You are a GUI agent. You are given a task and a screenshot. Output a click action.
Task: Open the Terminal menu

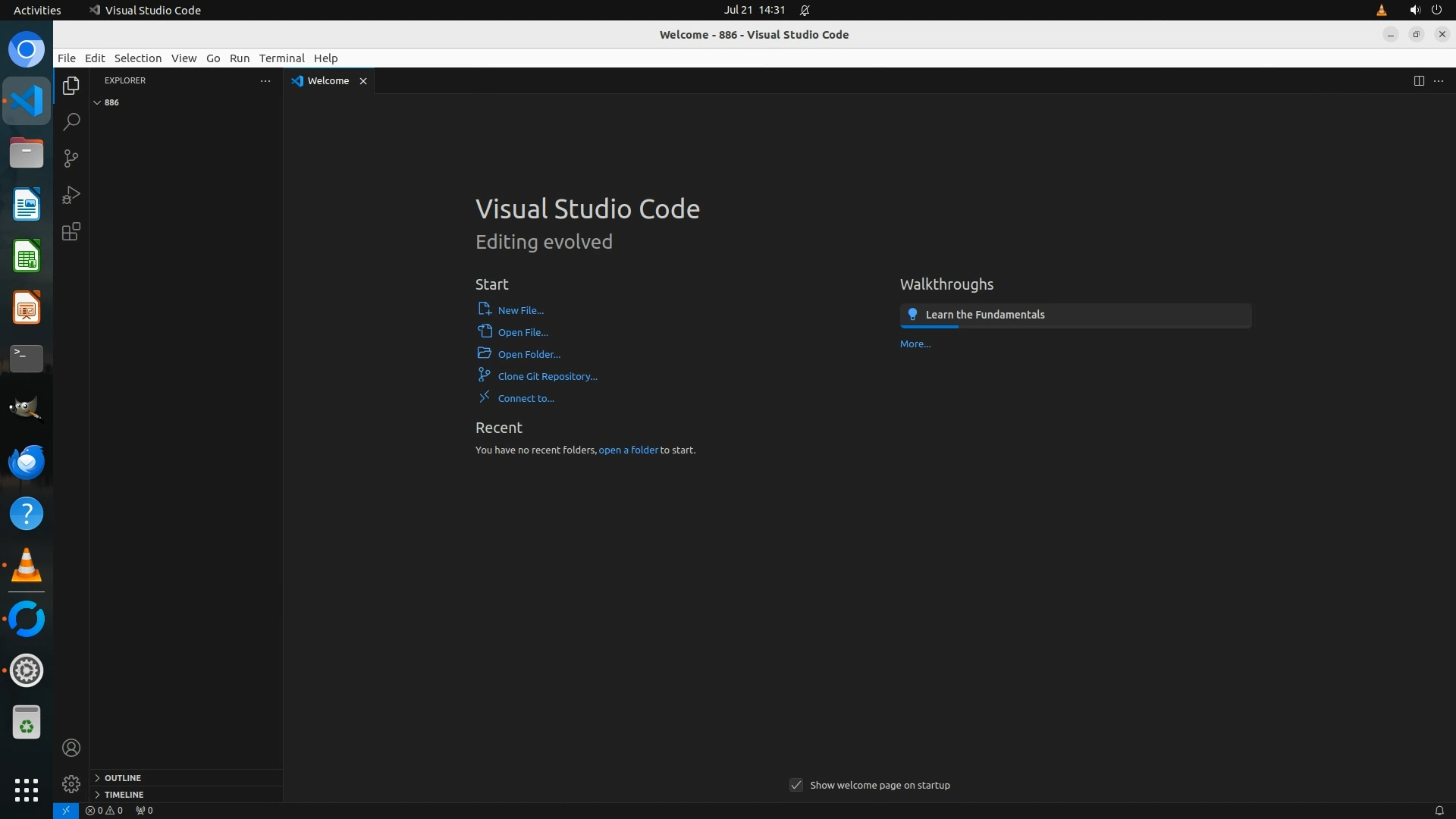pyautogui.click(x=281, y=58)
